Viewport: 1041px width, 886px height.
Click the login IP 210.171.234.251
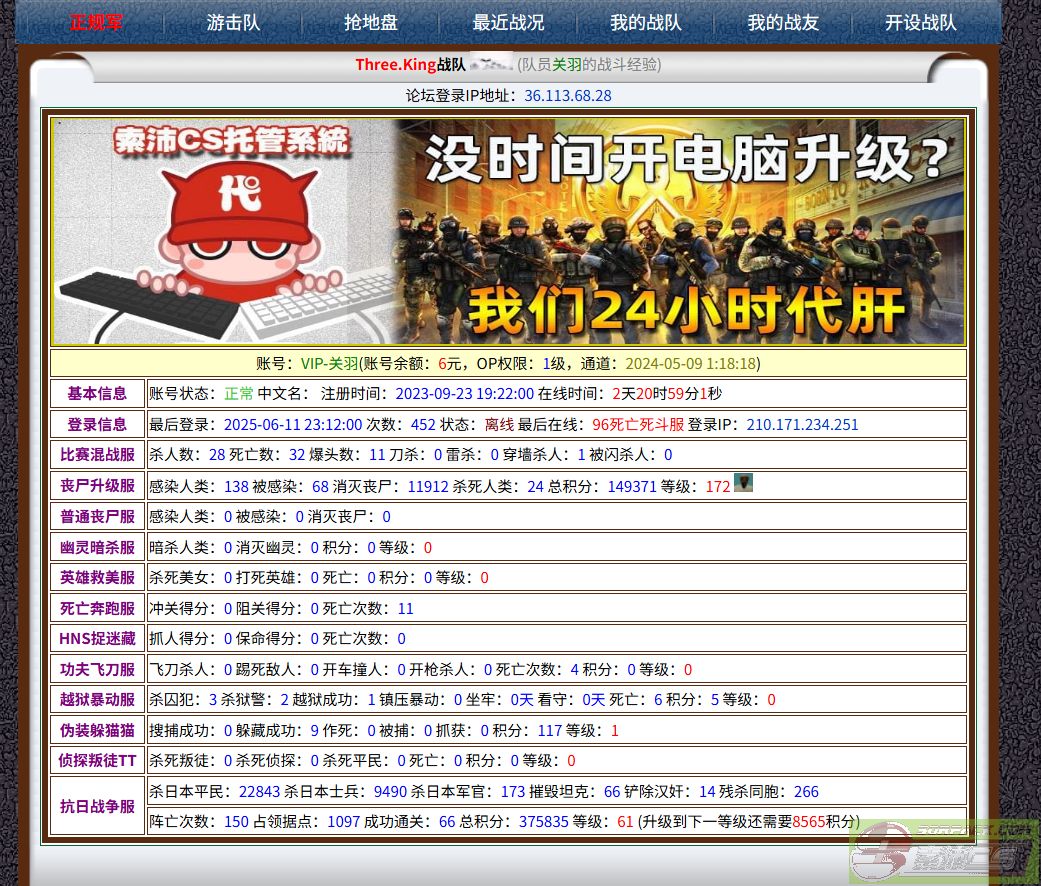802,424
